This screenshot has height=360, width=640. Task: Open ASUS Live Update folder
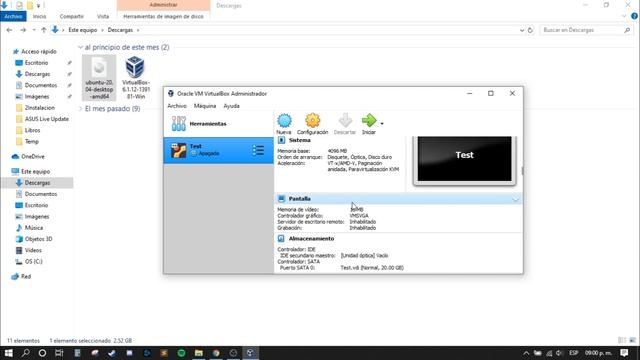[47, 119]
